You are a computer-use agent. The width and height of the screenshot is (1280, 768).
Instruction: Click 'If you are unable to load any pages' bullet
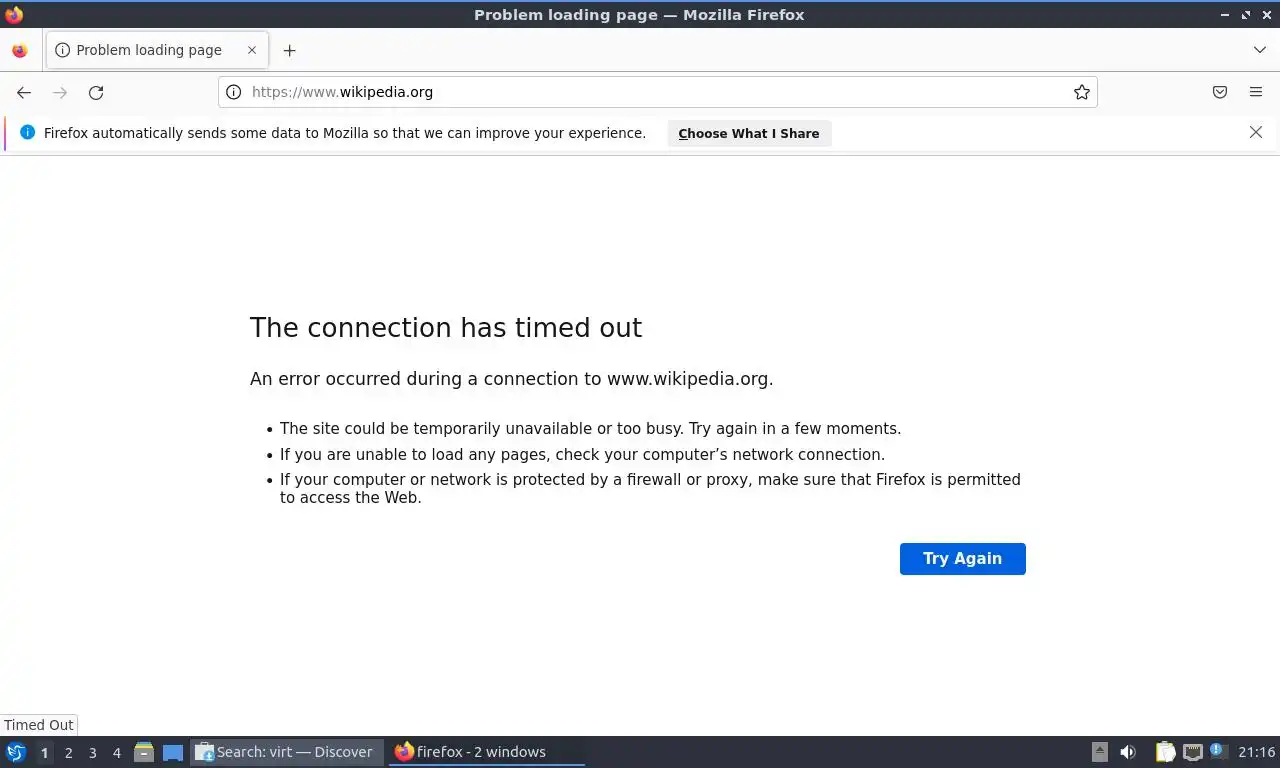[582, 454]
